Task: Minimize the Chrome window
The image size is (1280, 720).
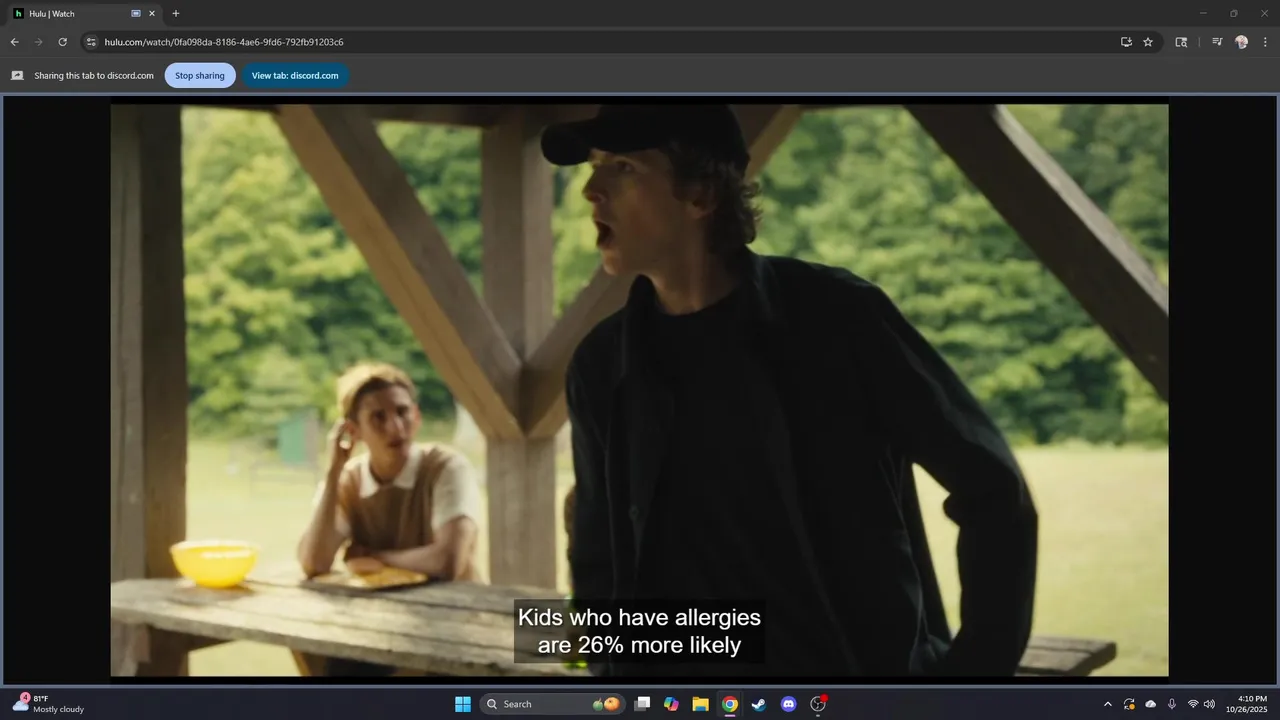Action: (x=1203, y=13)
